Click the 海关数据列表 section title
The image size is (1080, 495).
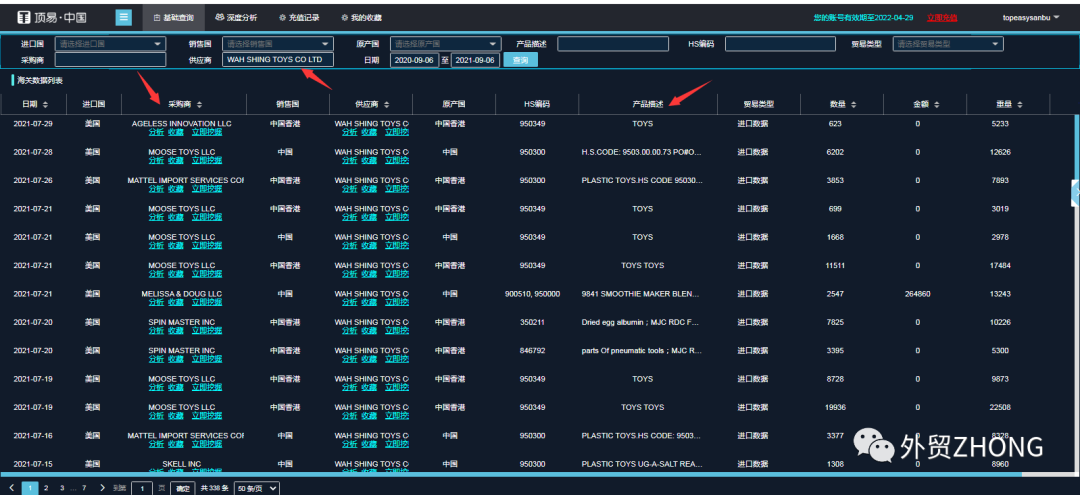click(x=39, y=81)
